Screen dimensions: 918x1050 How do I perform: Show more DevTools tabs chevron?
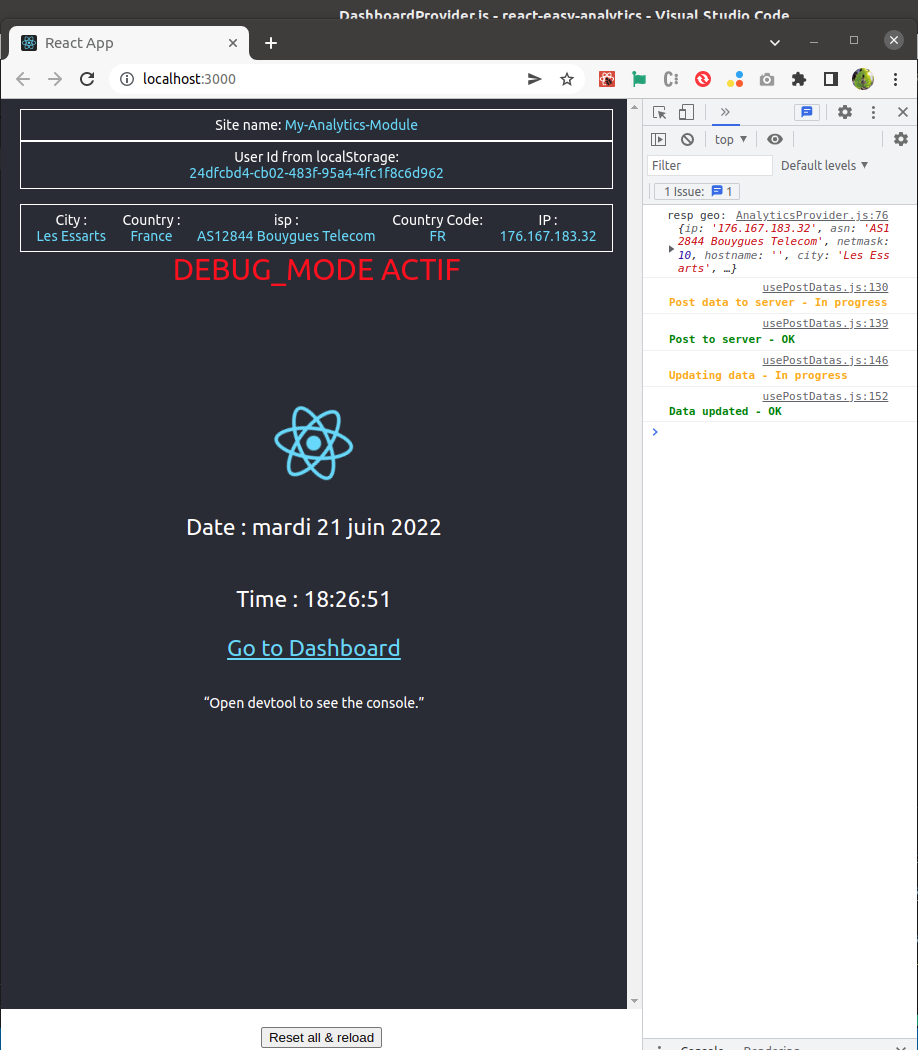pyautogui.click(x=725, y=112)
